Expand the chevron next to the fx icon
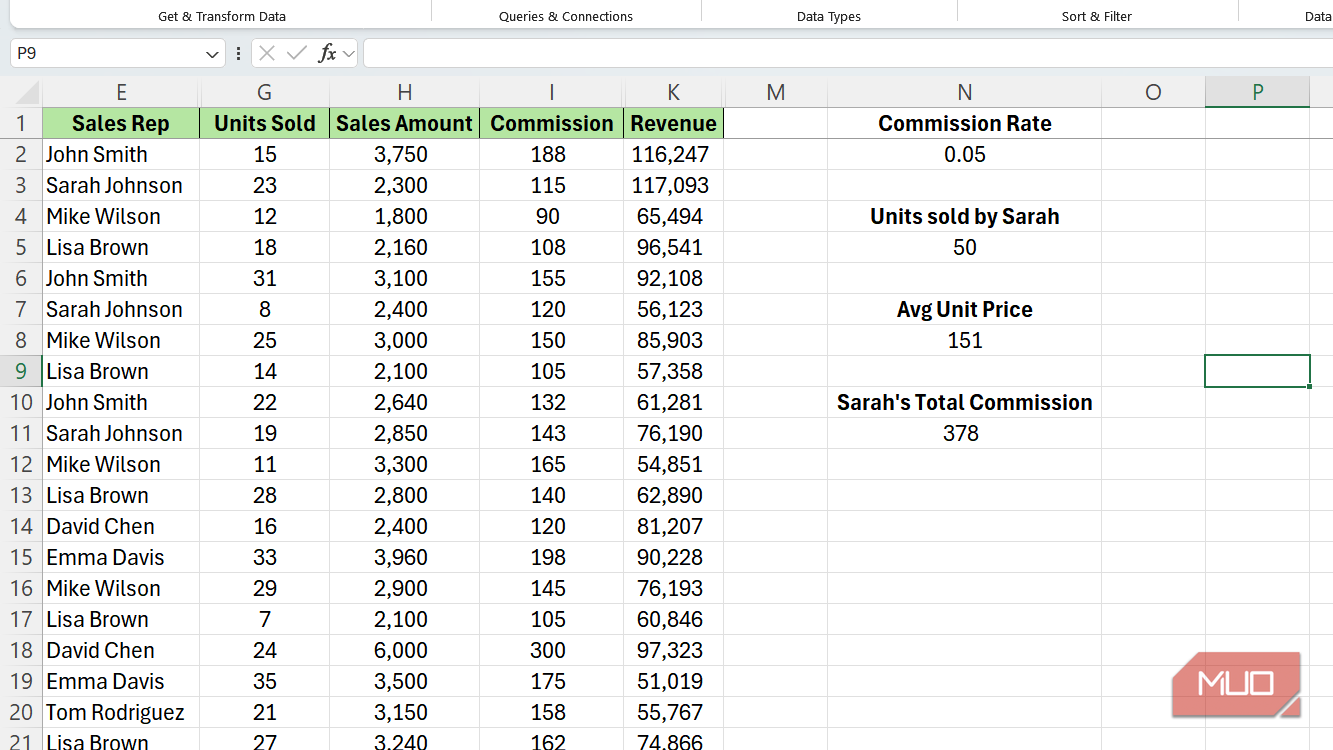The width and height of the screenshot is (1333, 750). coord(349,54)
